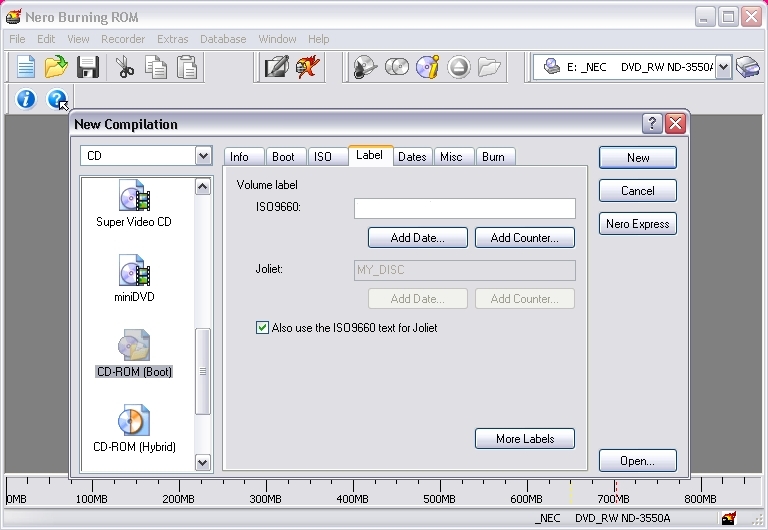Select the CD-ROM (Hybrid) compilation type

pyautogui.click(x=134, y=428)
